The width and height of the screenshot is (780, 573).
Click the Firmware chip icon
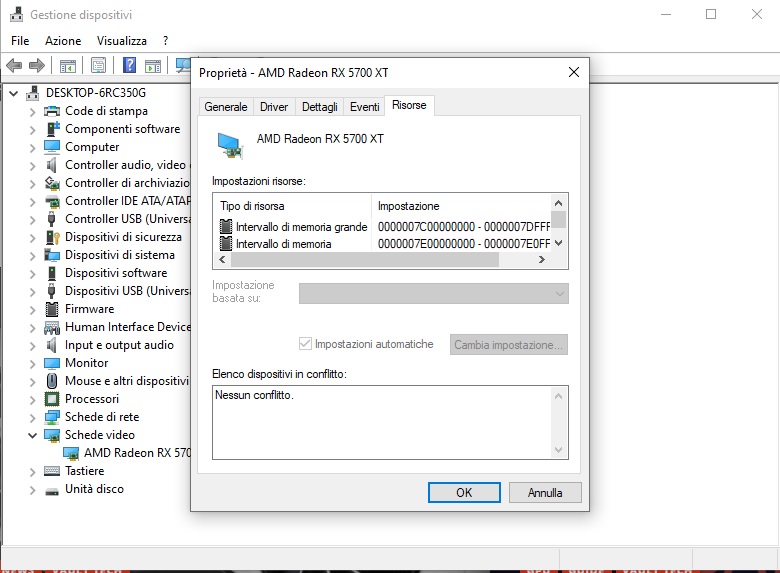point(52,309)
